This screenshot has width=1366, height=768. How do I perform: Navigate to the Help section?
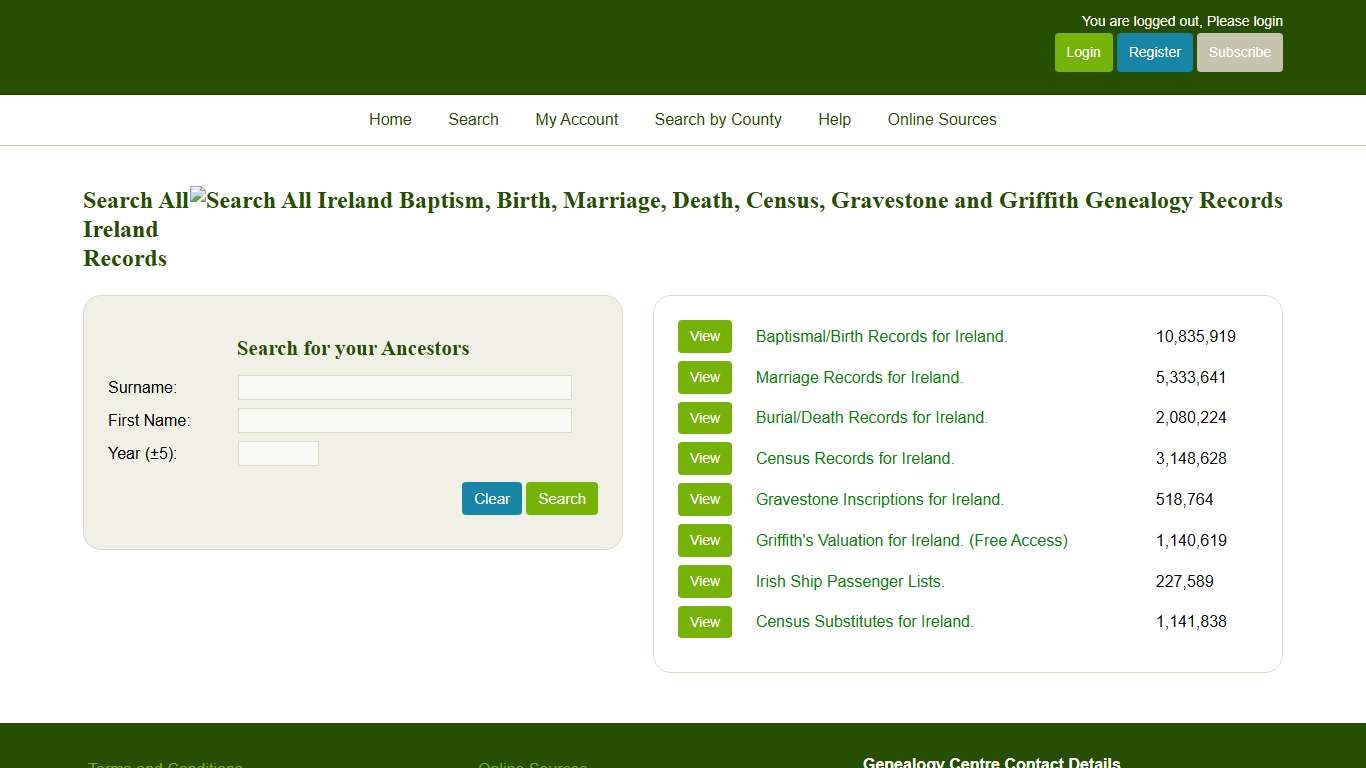pyautogui.click(x=834, y=119)
